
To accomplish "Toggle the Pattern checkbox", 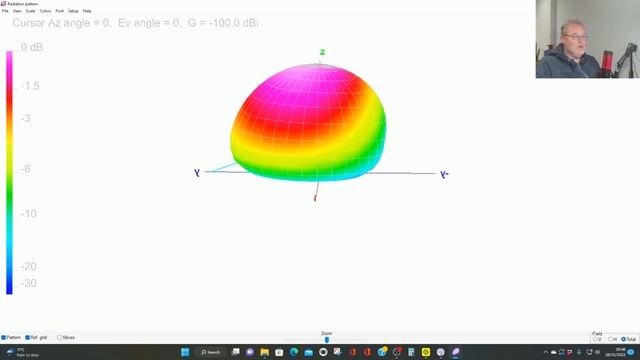I will pyautogui.click(x=4, y=338).
